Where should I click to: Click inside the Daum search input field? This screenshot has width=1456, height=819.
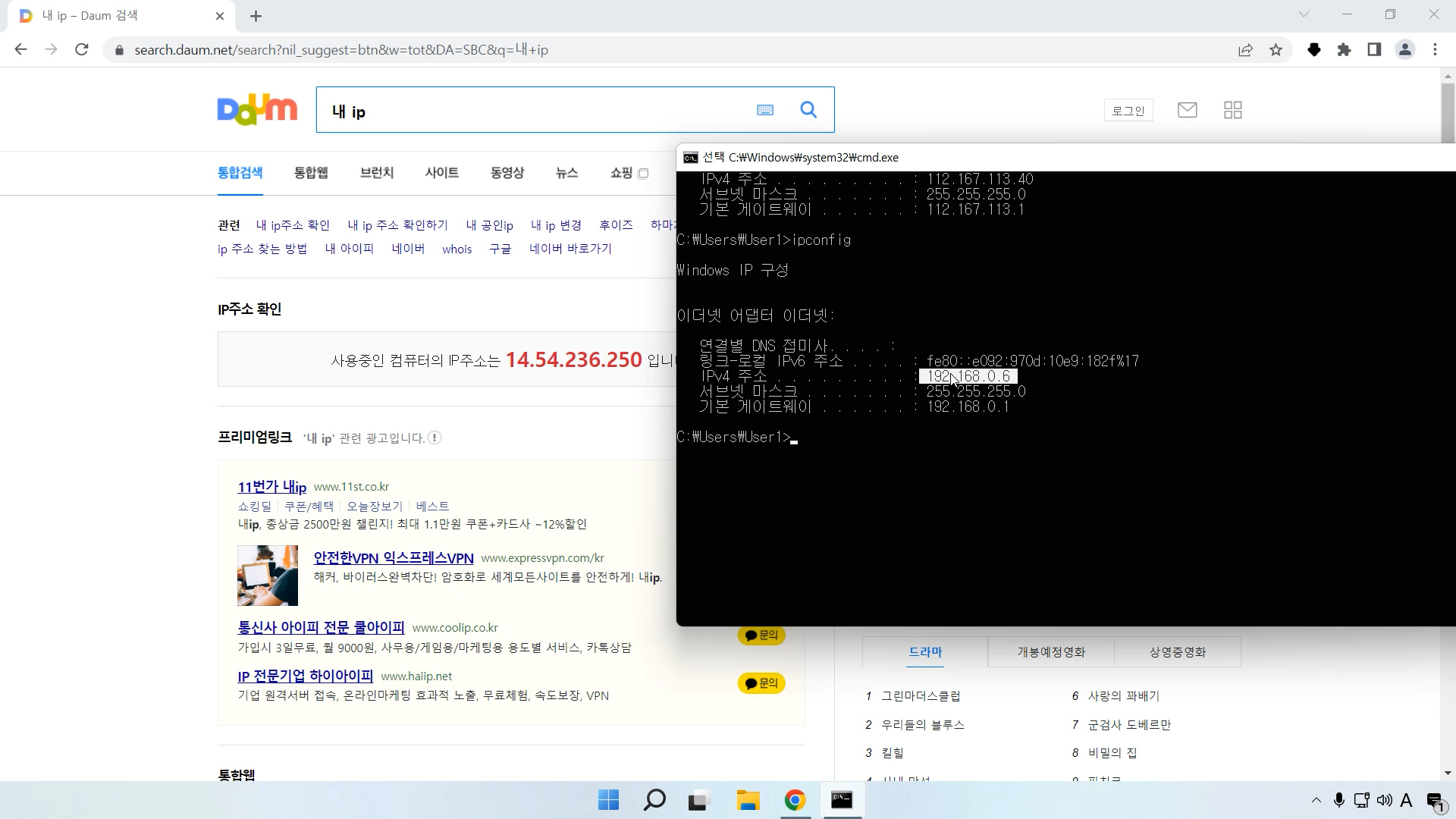(531, 110)
